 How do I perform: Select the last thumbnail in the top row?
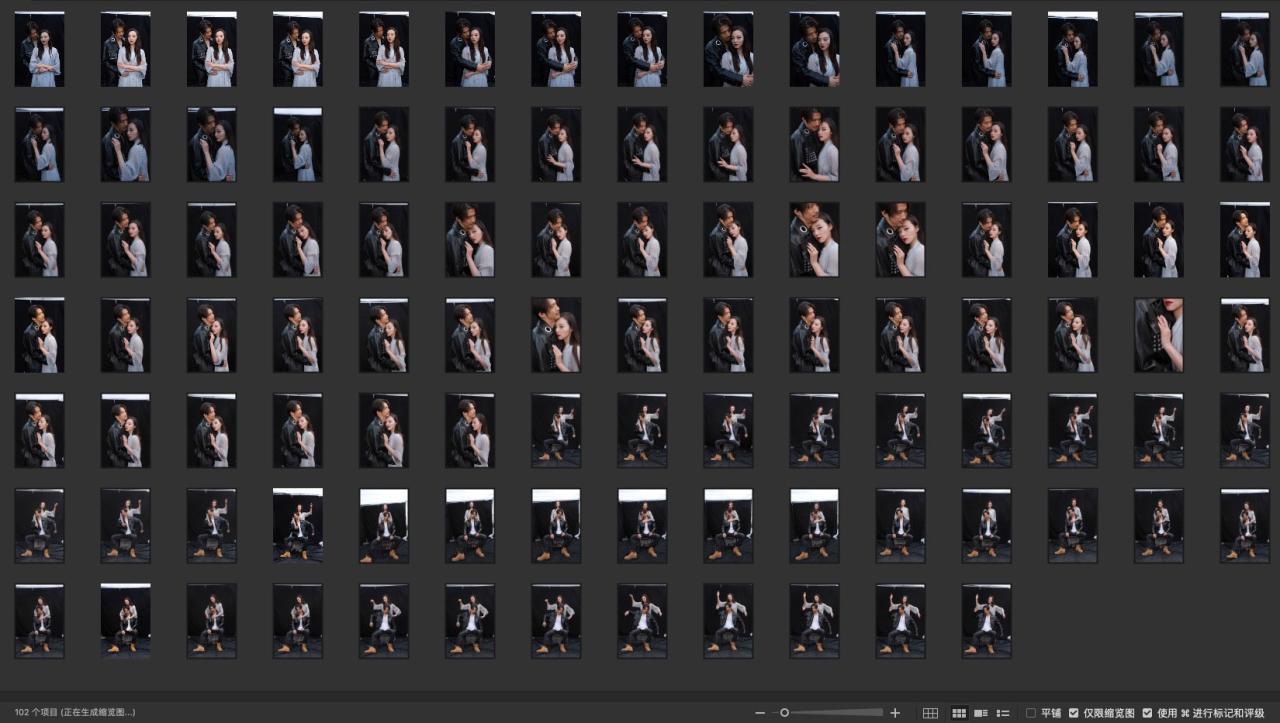1244,49
